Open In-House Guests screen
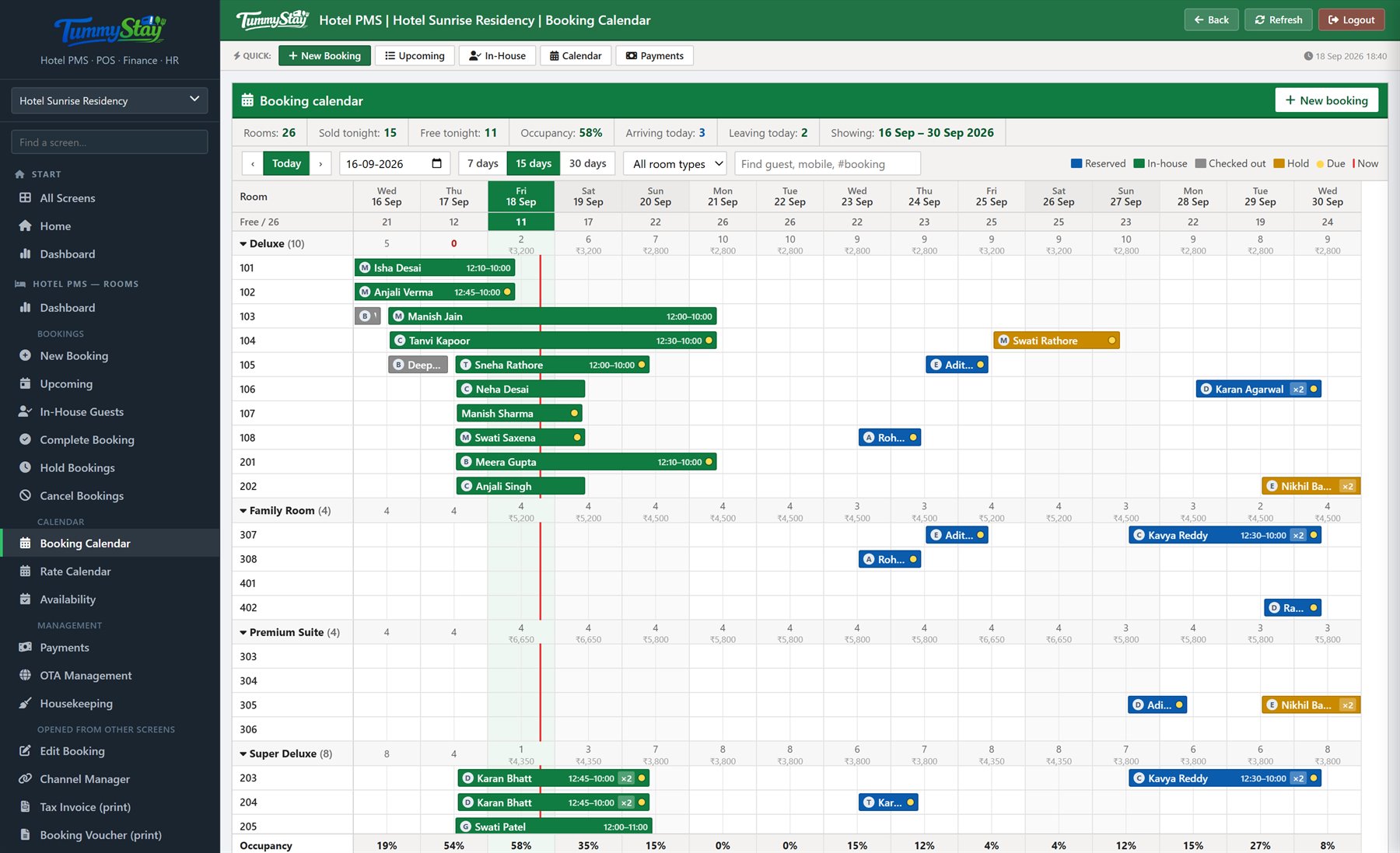The image size is (1400, 853). pos(110,412)
